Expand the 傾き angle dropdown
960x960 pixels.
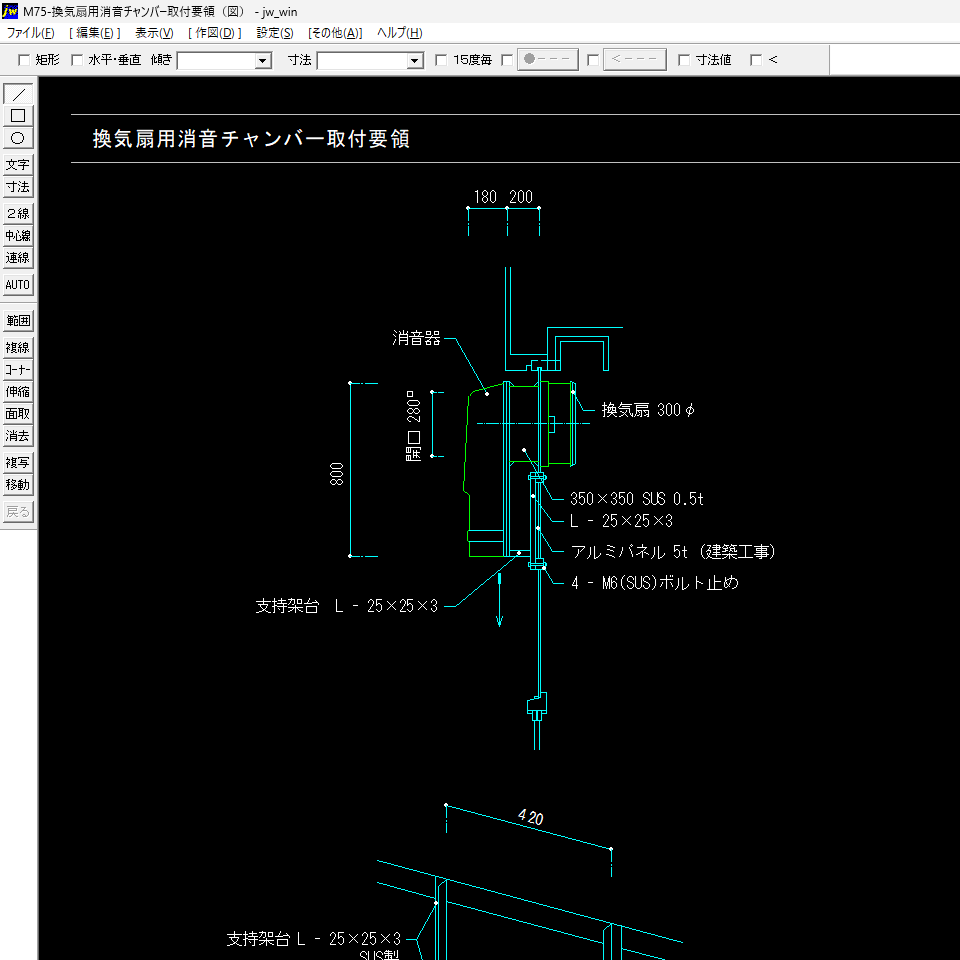(263, 61)
